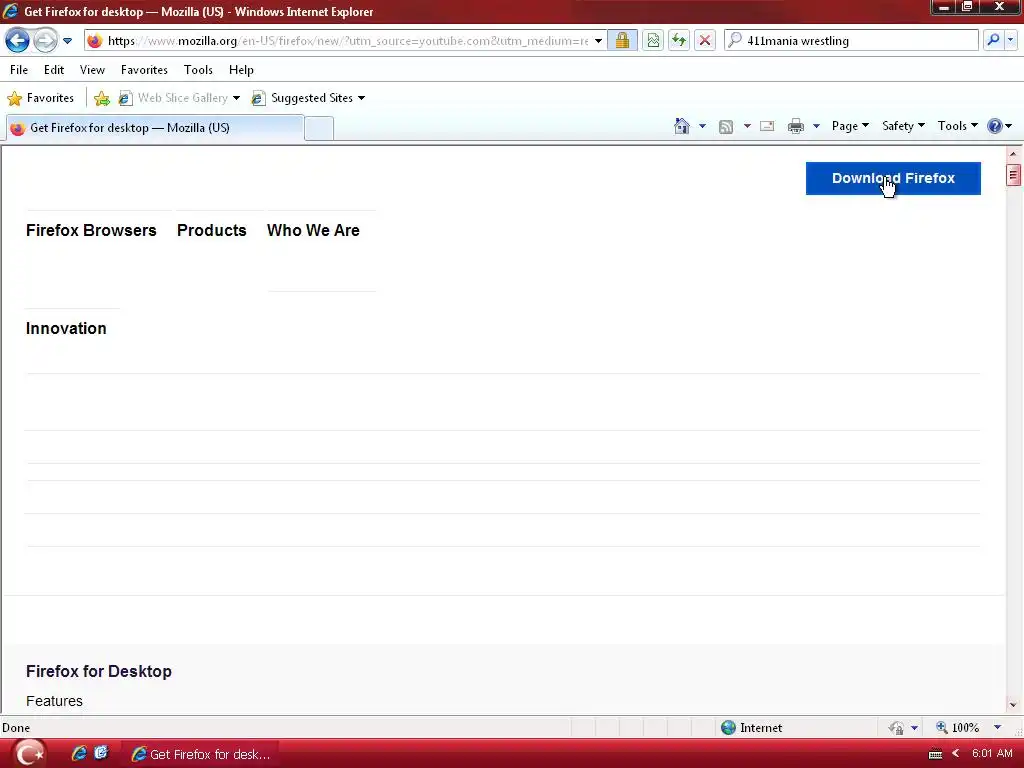The image size is (1024, 768).
Task: Open the command bar Tools menu
Action: tap(957, 126)
